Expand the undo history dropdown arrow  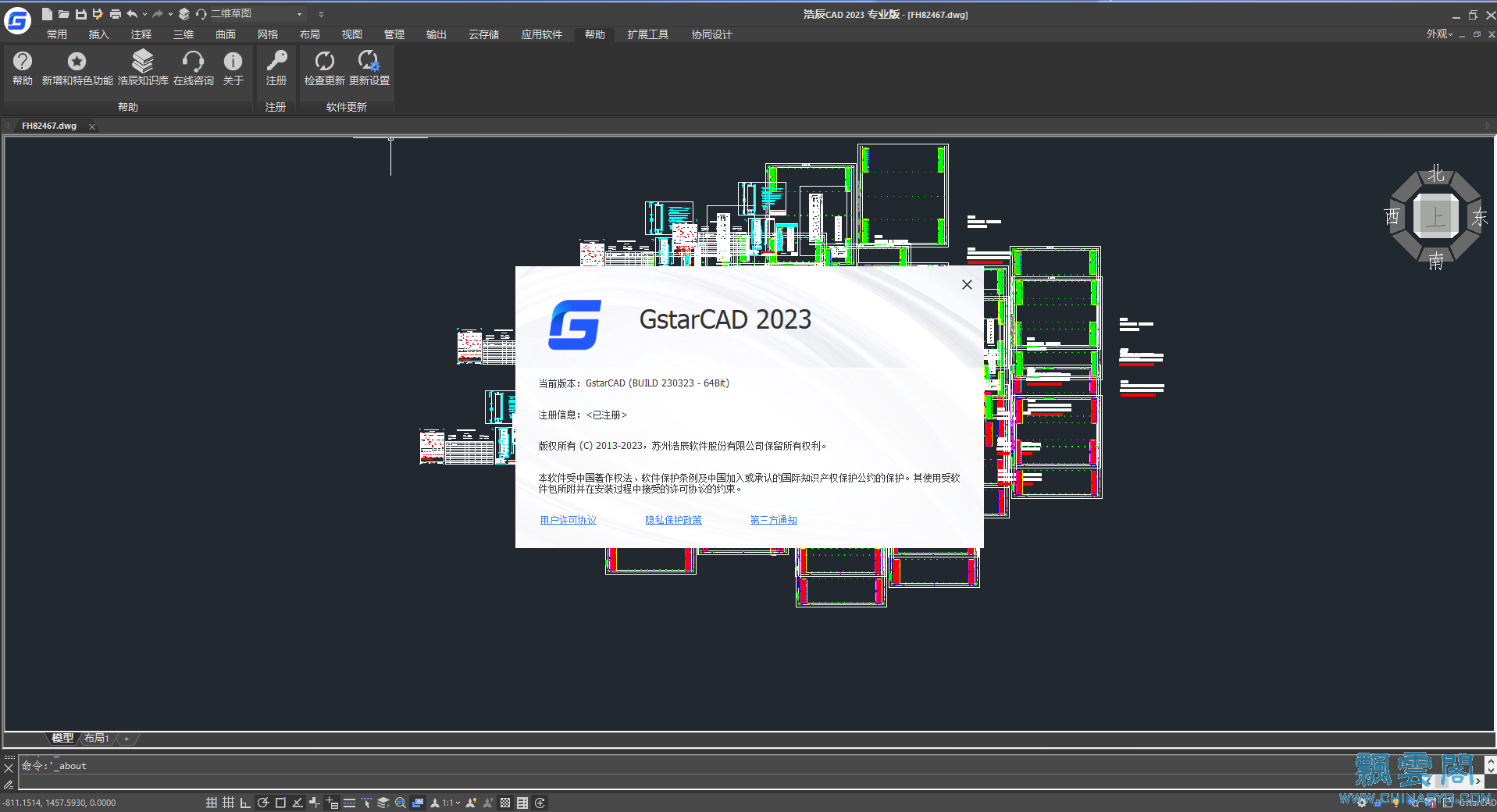(x=144, y=14)
